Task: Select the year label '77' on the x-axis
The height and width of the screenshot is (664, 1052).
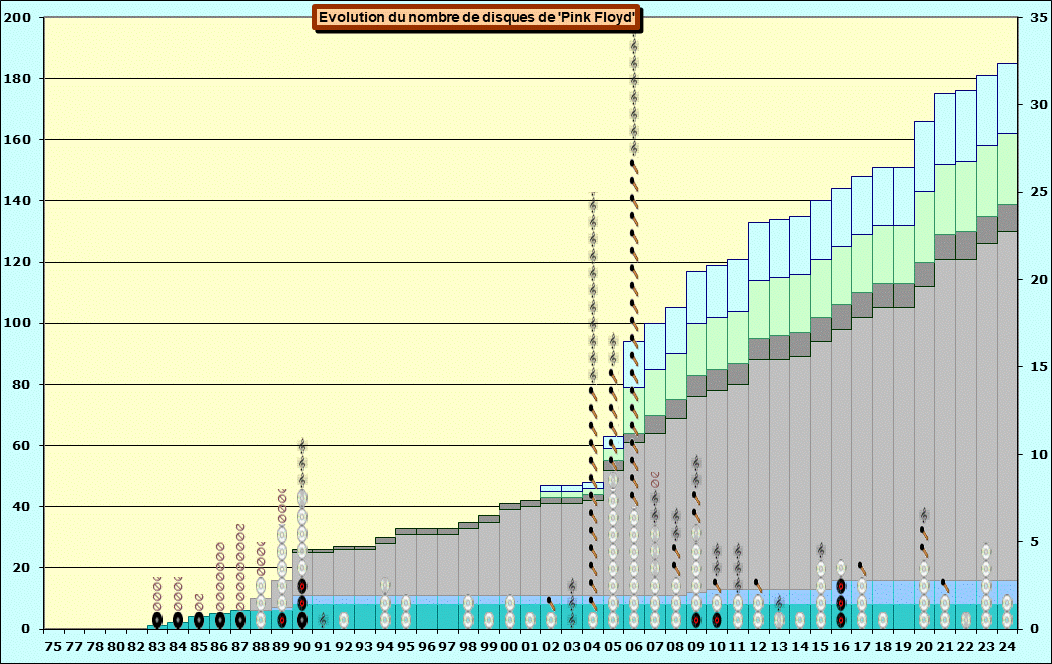Action: (74, 647)
